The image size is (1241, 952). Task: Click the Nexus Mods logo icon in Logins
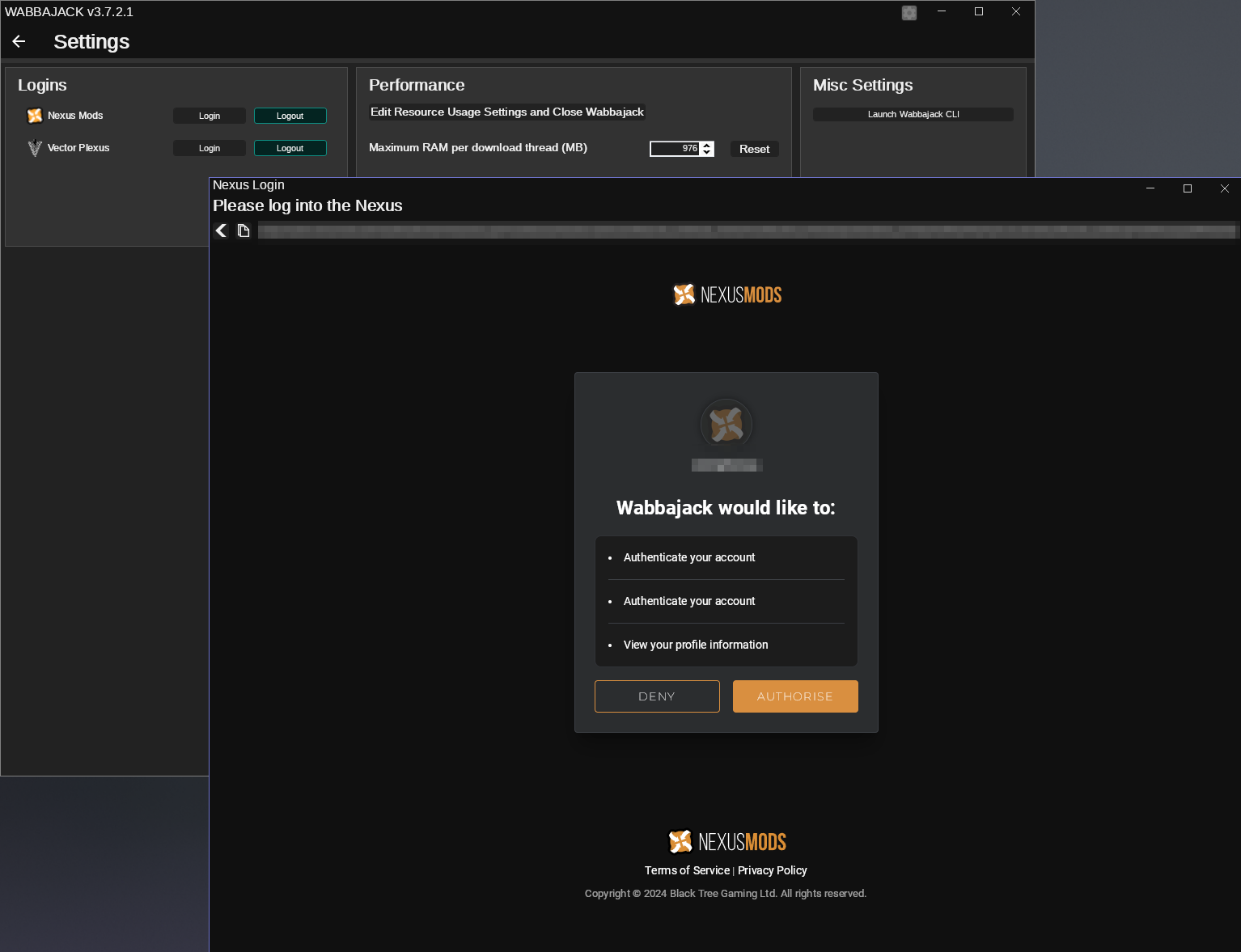point(35,116)
